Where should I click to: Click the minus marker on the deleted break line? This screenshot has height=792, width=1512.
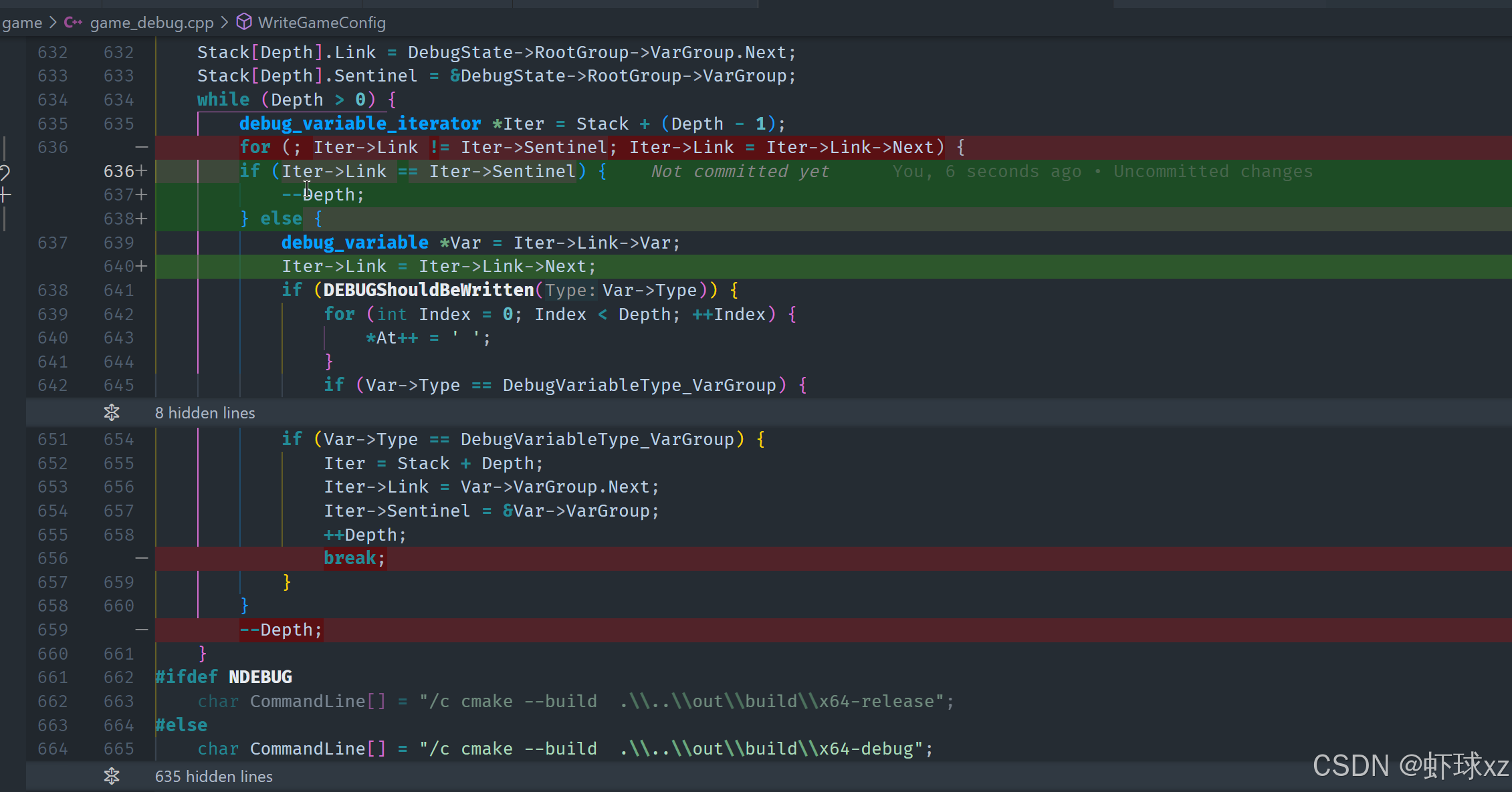click(141, 558)
